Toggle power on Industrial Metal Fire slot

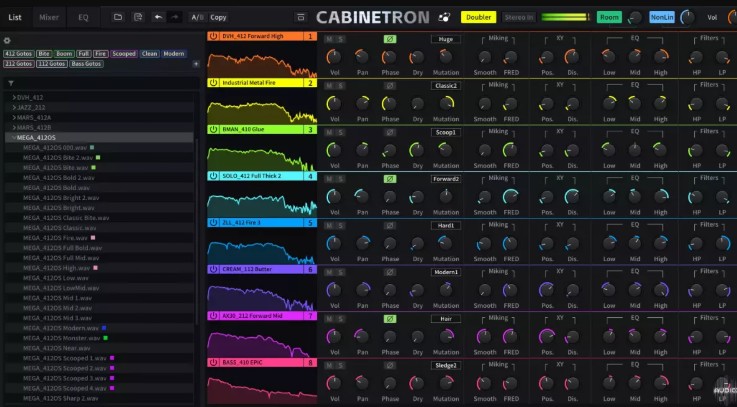coord(213,83)
